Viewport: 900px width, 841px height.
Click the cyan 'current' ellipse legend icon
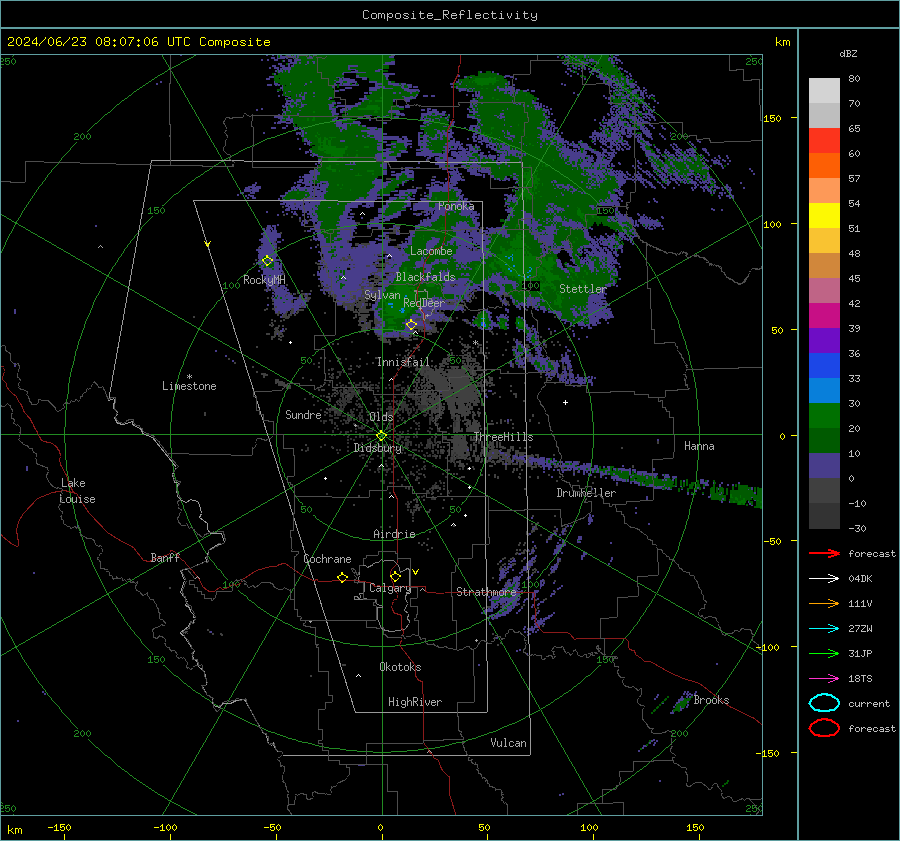824,703
